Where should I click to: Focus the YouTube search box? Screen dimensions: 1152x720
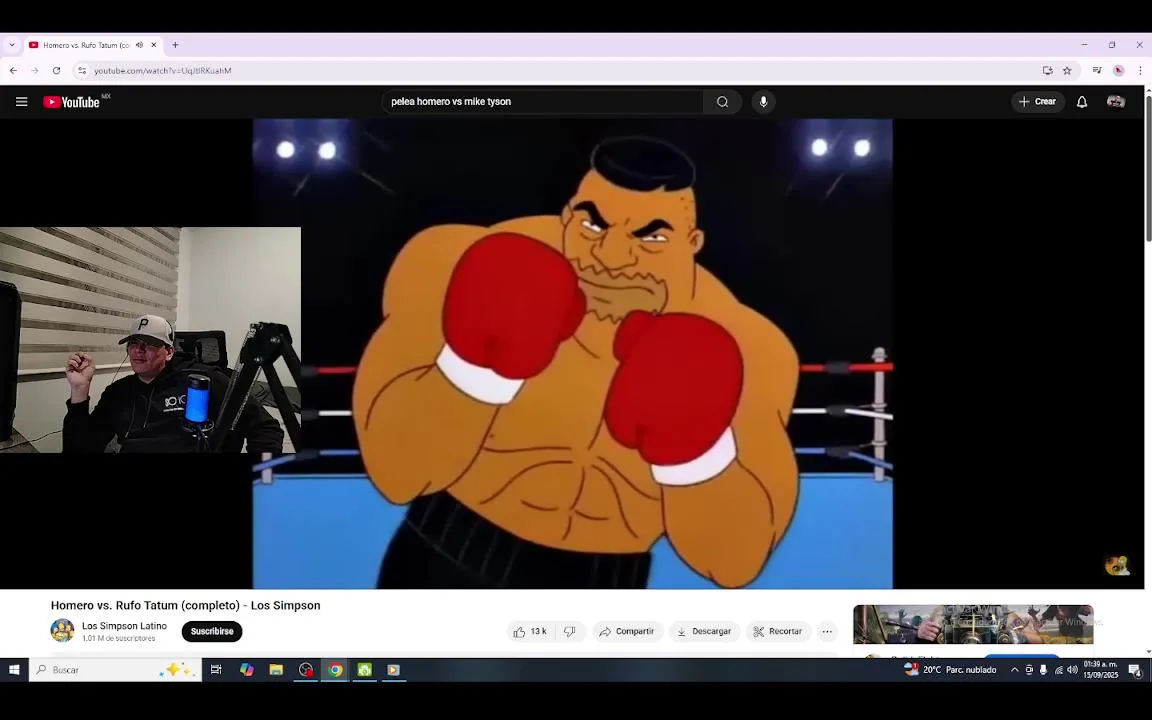[542, 102]
